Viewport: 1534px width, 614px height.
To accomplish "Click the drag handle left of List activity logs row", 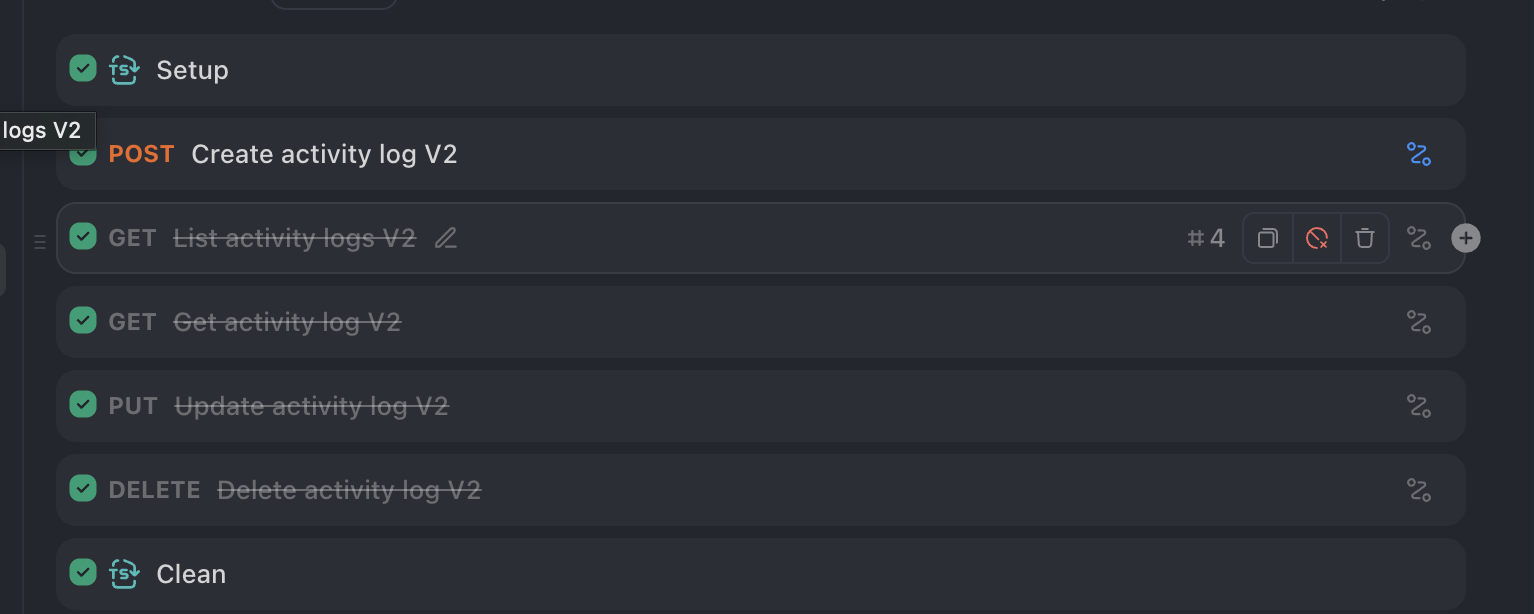I will click(x=40, y=241).
